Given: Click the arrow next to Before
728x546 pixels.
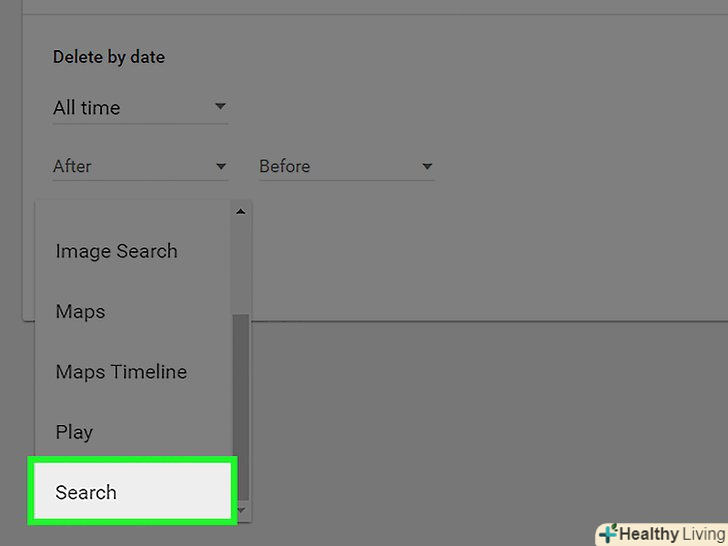Looking at the screenshot, I should click(427, 166).
